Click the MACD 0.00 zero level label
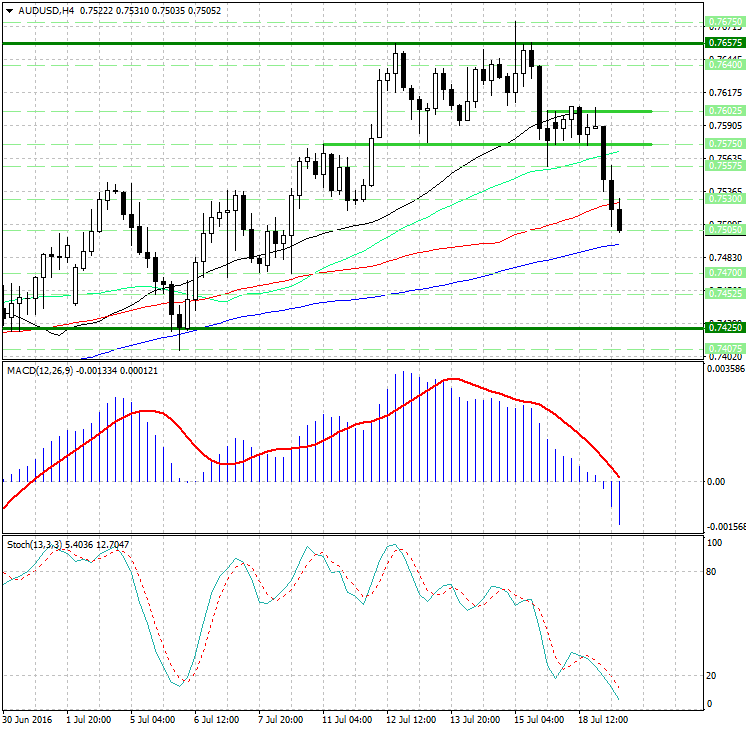Screen dimensions: 746x731 pos(716,481)
